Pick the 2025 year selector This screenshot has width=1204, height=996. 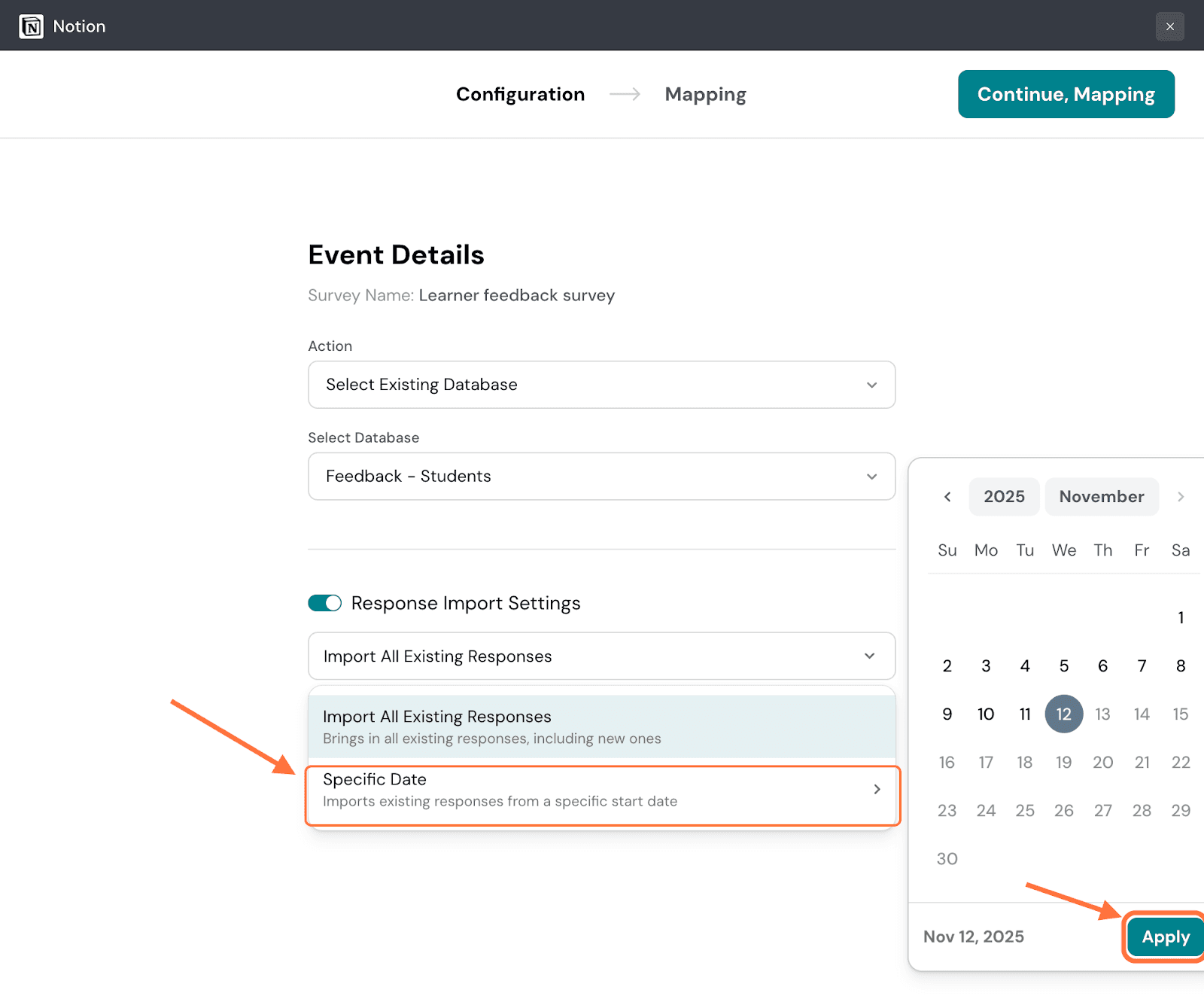(1004, 497)
